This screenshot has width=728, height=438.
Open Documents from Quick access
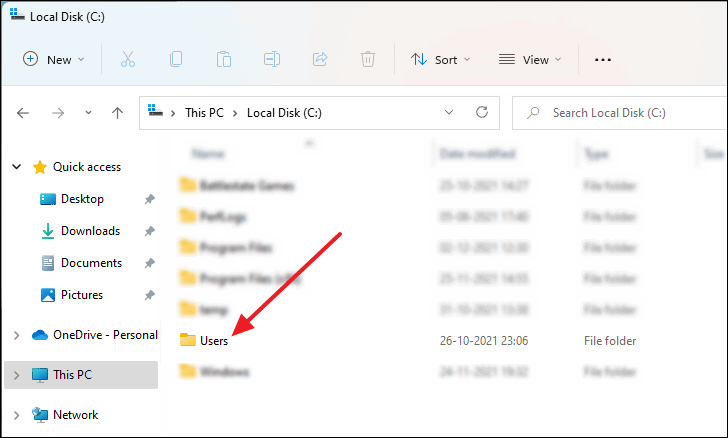click(91, 263)
